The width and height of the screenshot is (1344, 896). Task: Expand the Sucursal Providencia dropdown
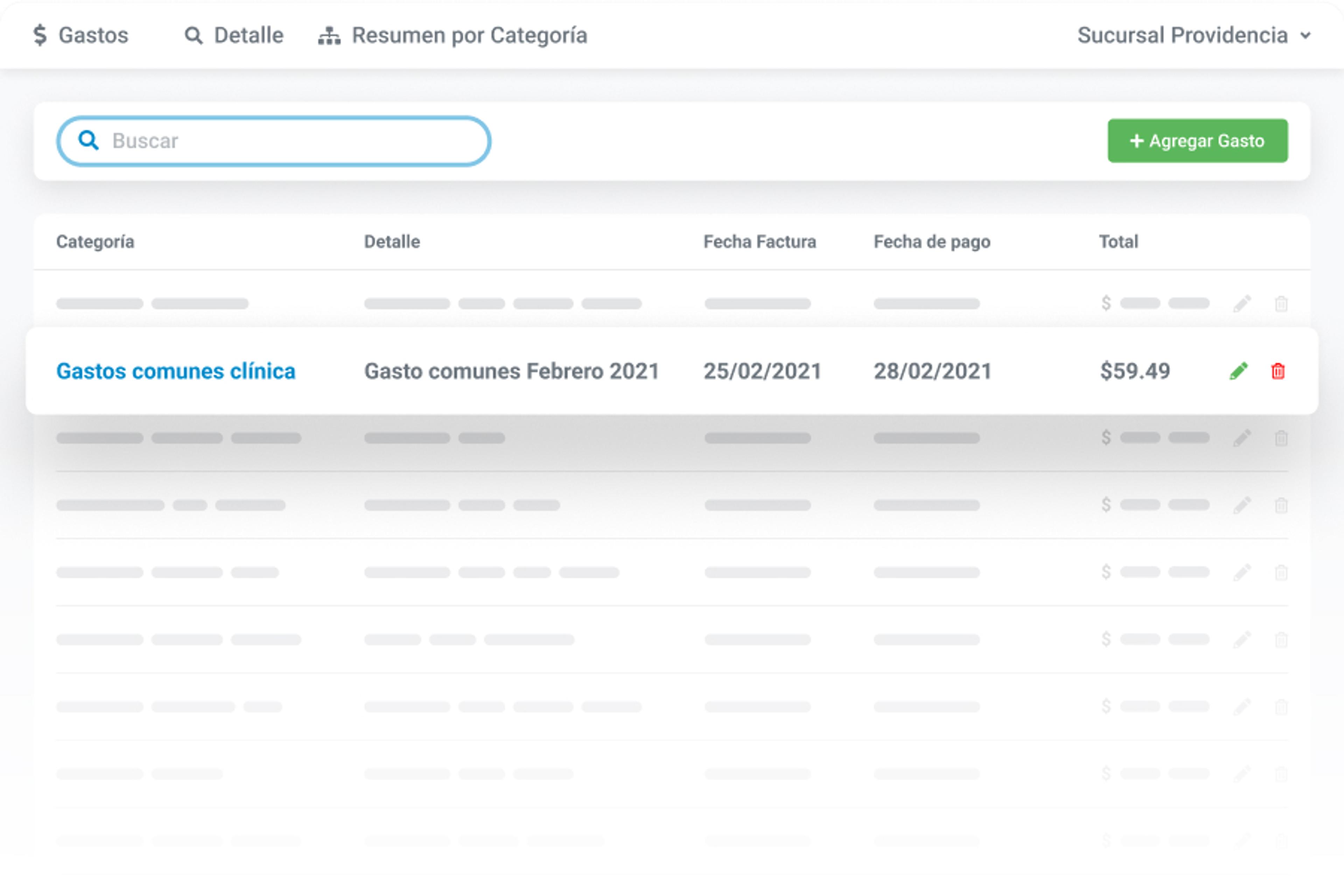1194,35
